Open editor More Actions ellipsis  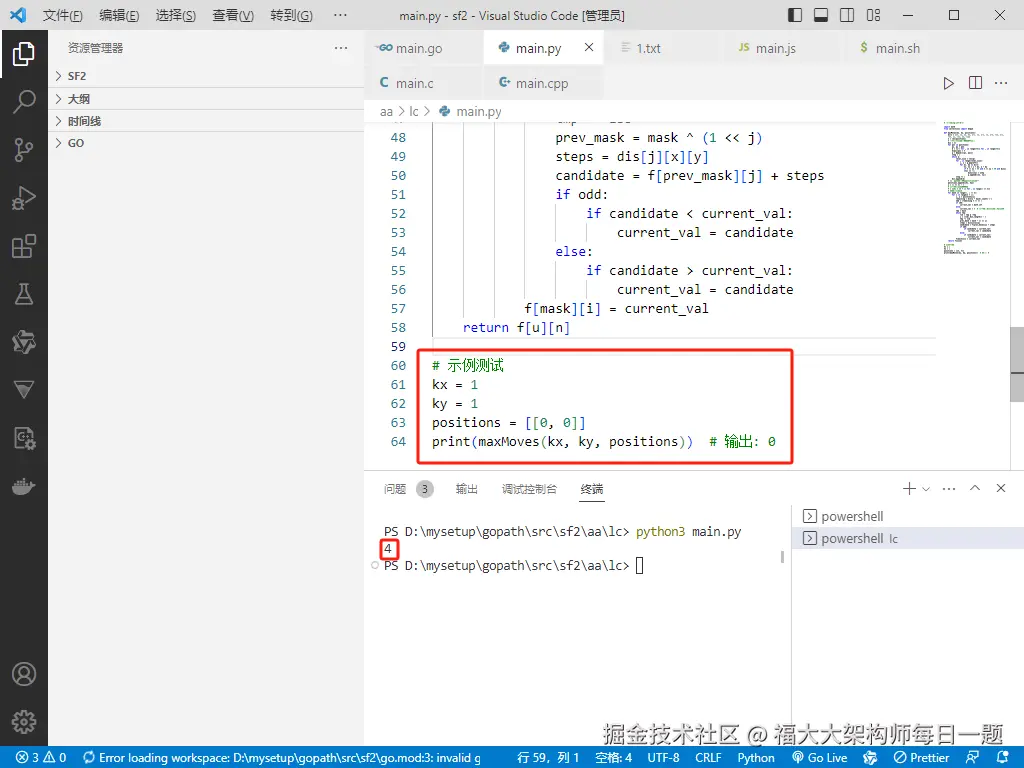tap(1001, 83)
